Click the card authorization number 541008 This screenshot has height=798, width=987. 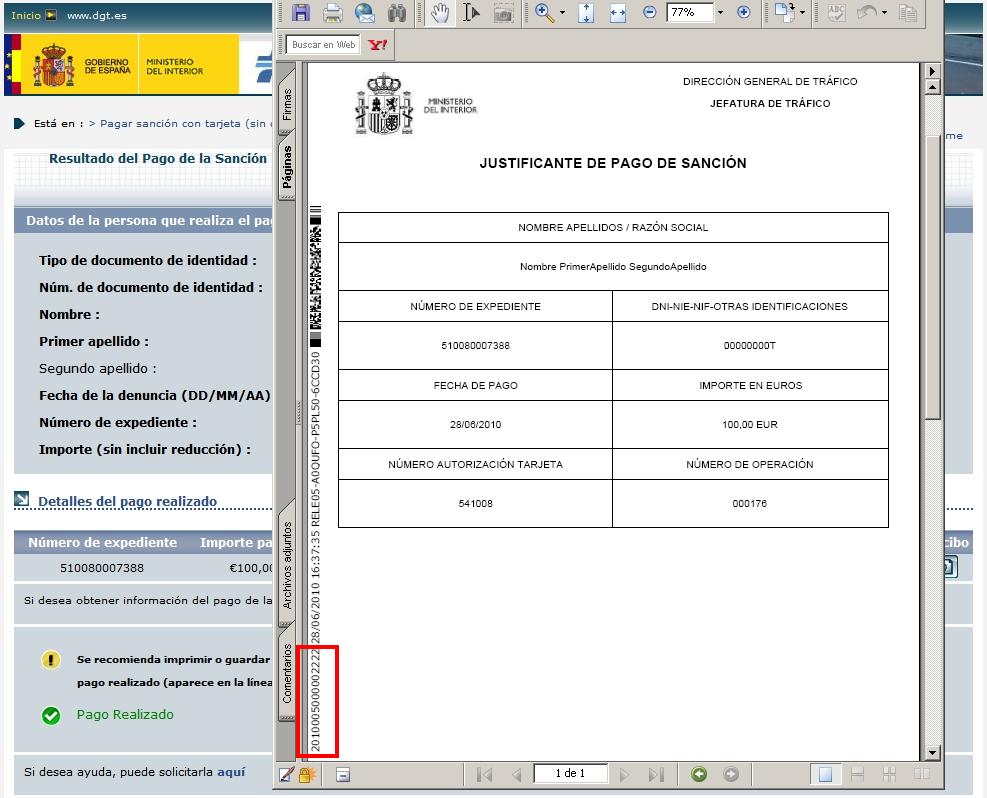[x=475, y=503]
